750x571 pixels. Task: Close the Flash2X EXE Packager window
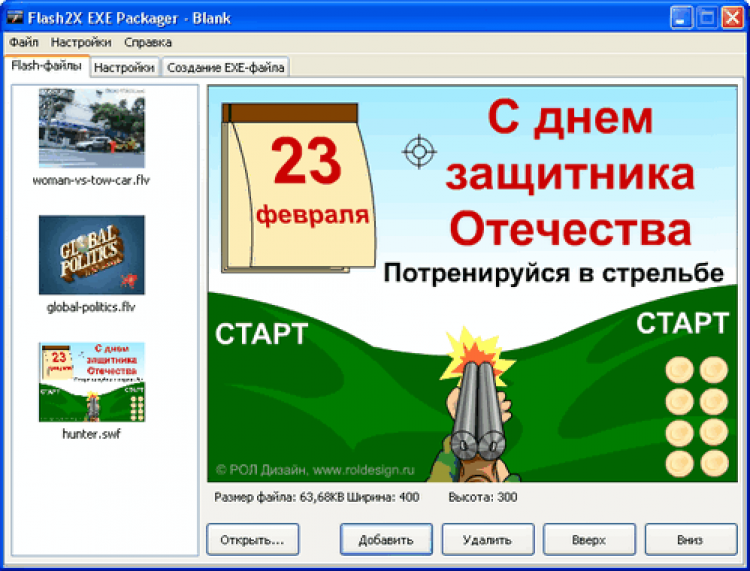pyautogui.click(x=733, y=18)
